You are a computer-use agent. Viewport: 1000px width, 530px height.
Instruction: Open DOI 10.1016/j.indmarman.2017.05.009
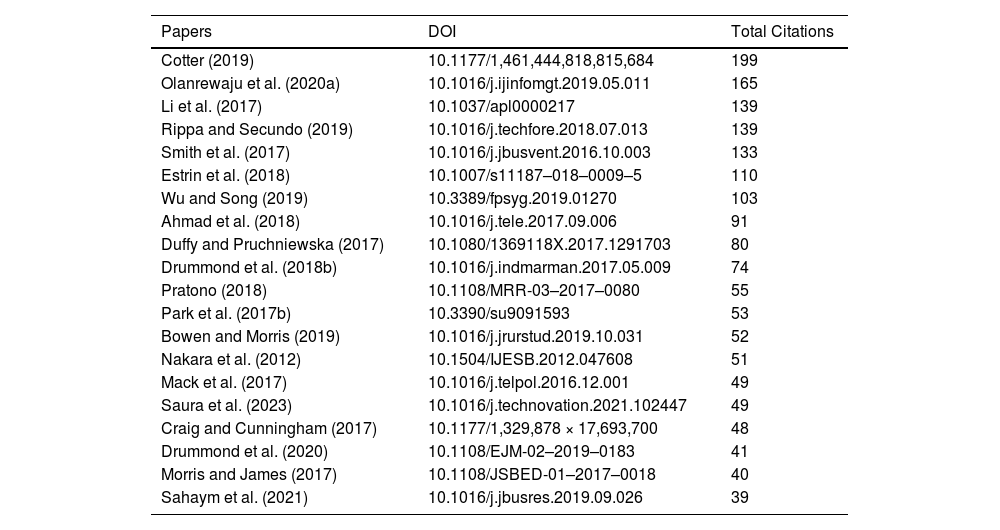(549, 267)
